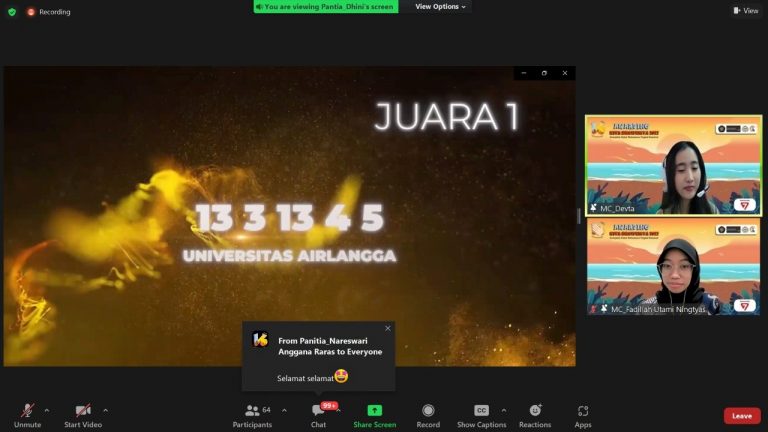Image resolution: width=768 pixels, height=432 pixels.
Task: Click the Recording indicator
Action: click(x=48, y=12)
